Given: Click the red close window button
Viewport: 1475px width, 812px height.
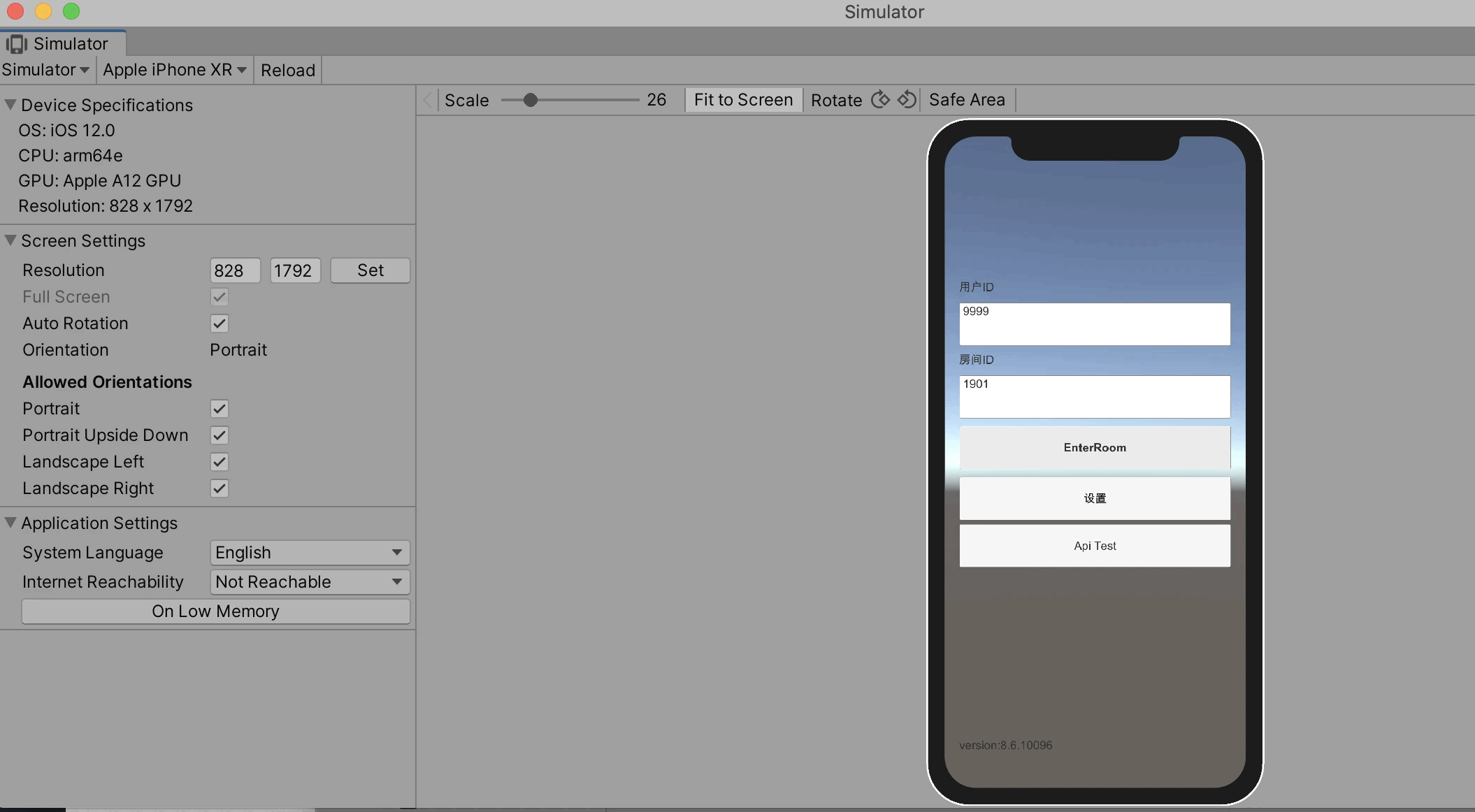Looking at the screenshot, I should pos(15,11).
